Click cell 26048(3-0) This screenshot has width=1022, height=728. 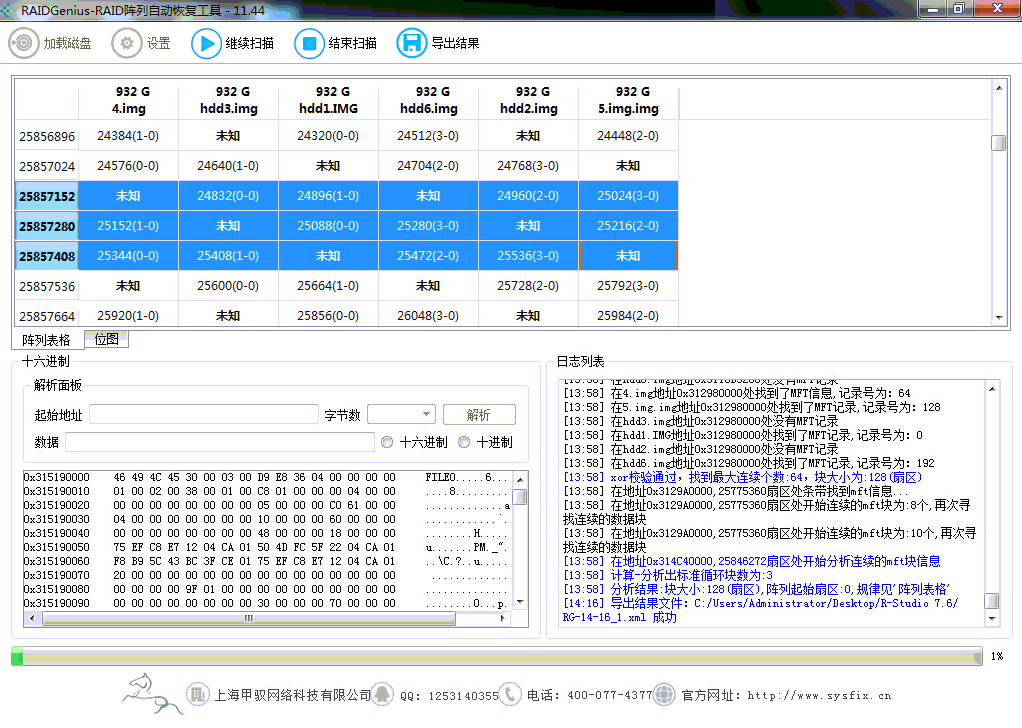429,315
